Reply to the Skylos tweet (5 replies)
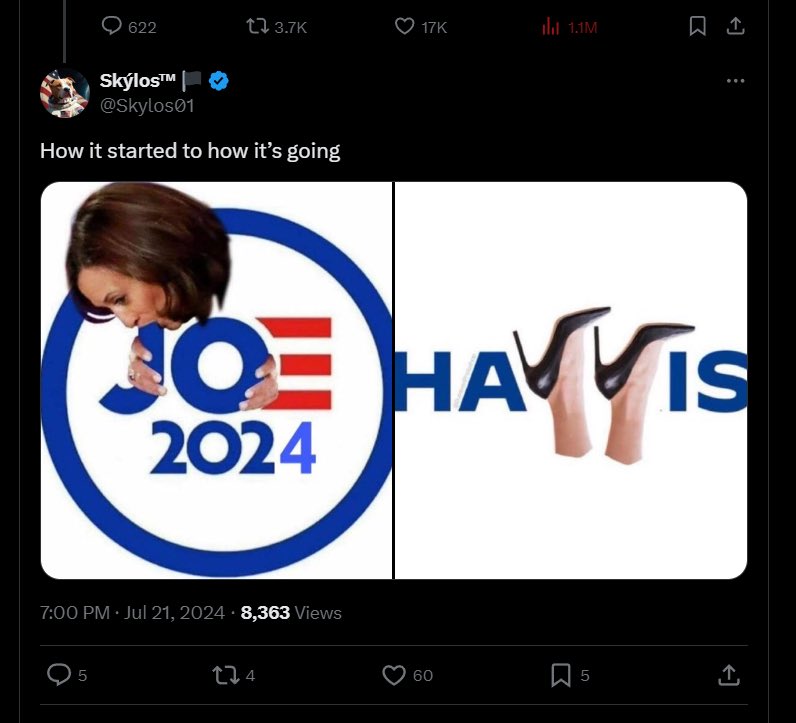The width and height of the screenshot is (796, 723). point(67,675)
